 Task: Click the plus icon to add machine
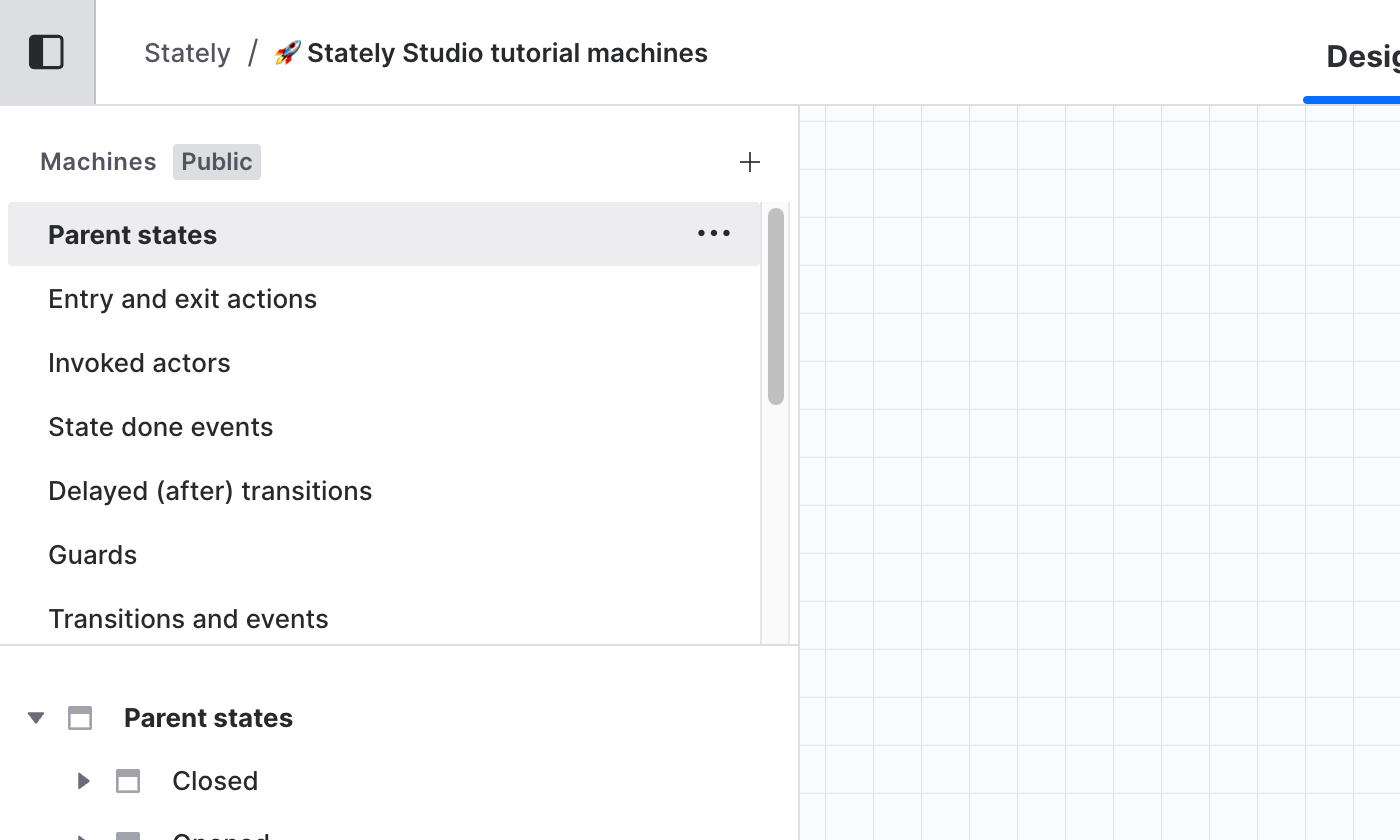coord(749,162)
